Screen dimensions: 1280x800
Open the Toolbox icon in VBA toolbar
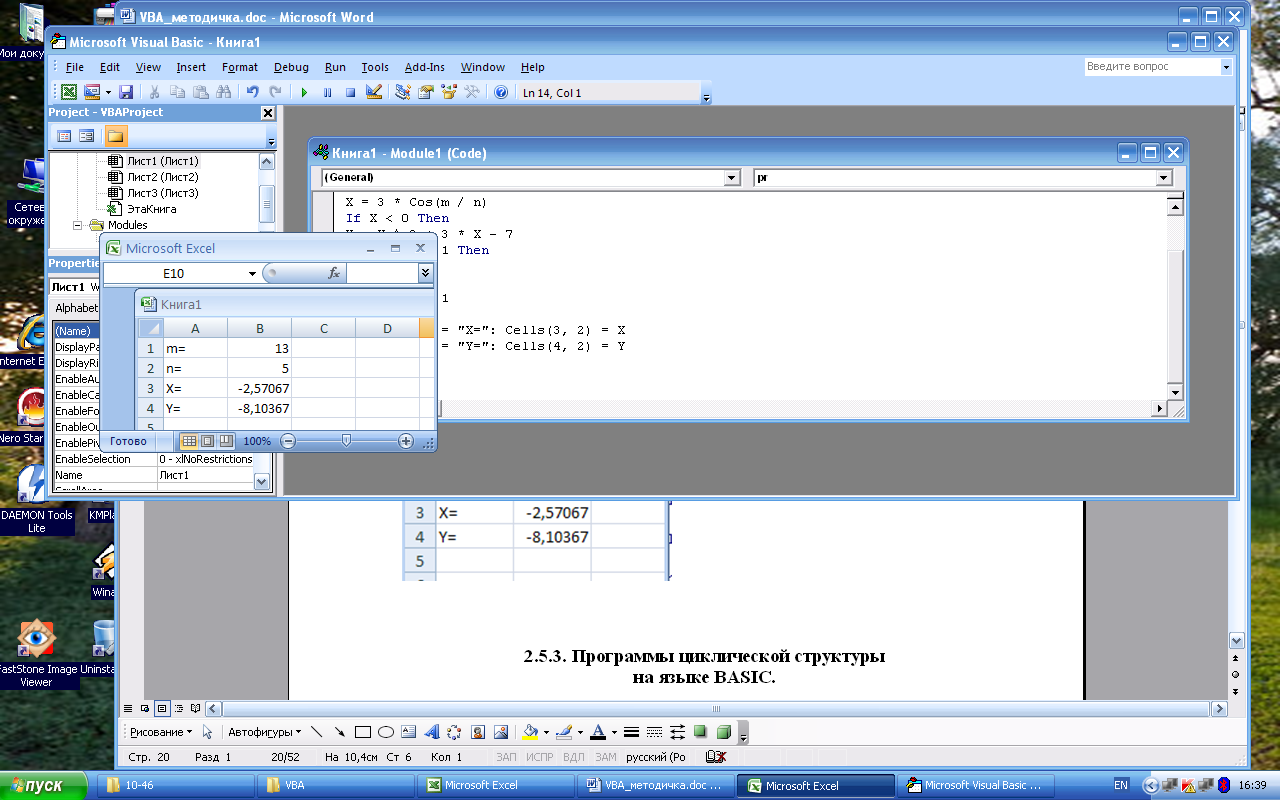472,92
